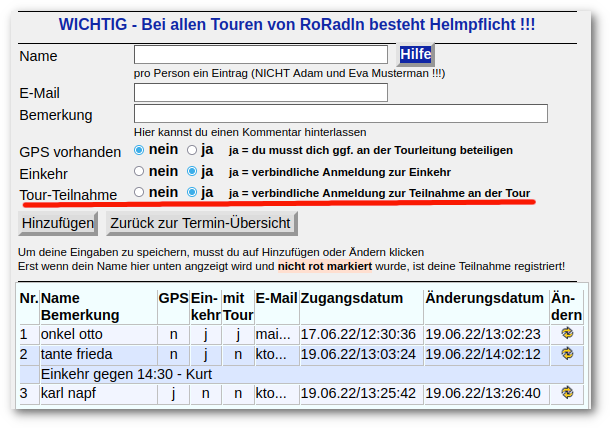Click the 'E-Mail' column header

click(277, 298)
